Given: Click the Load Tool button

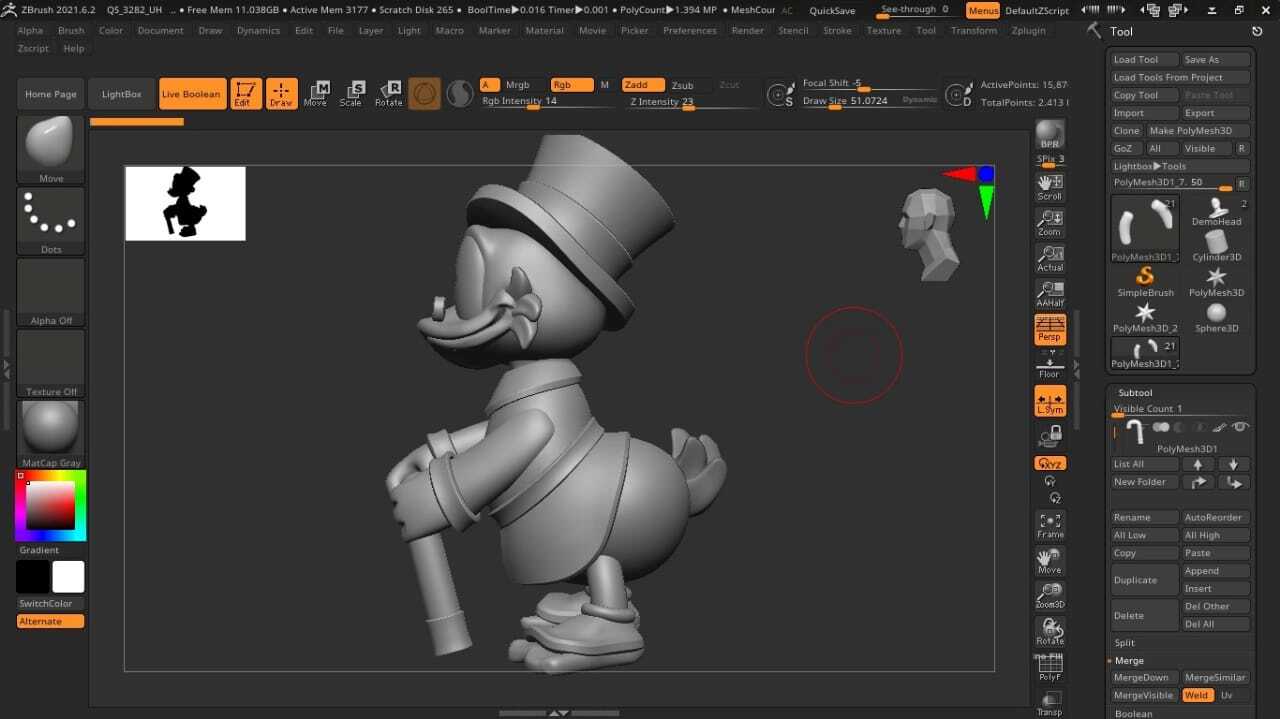Looking at the screenshot, I should coord(1145,60).
